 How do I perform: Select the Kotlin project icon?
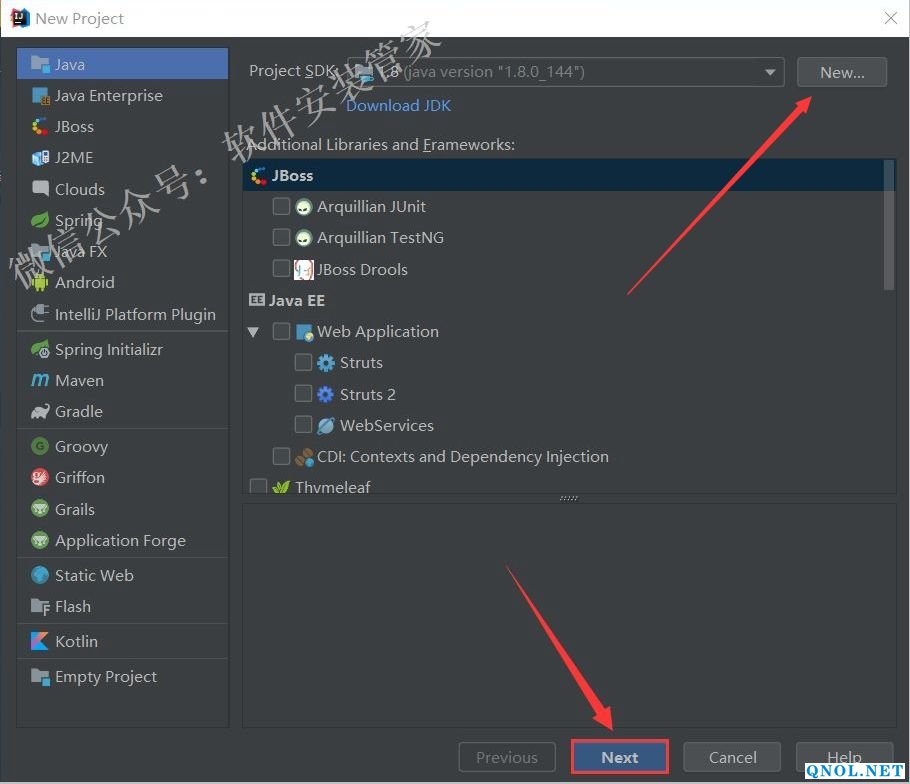[40, 642]
